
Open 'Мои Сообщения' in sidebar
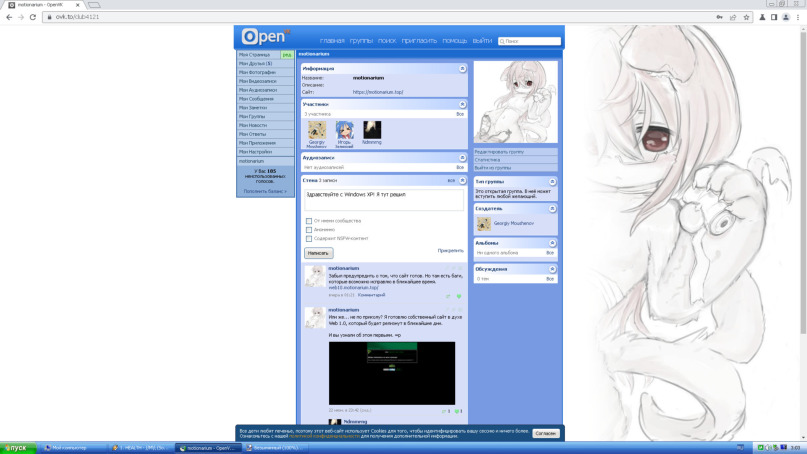266,99
